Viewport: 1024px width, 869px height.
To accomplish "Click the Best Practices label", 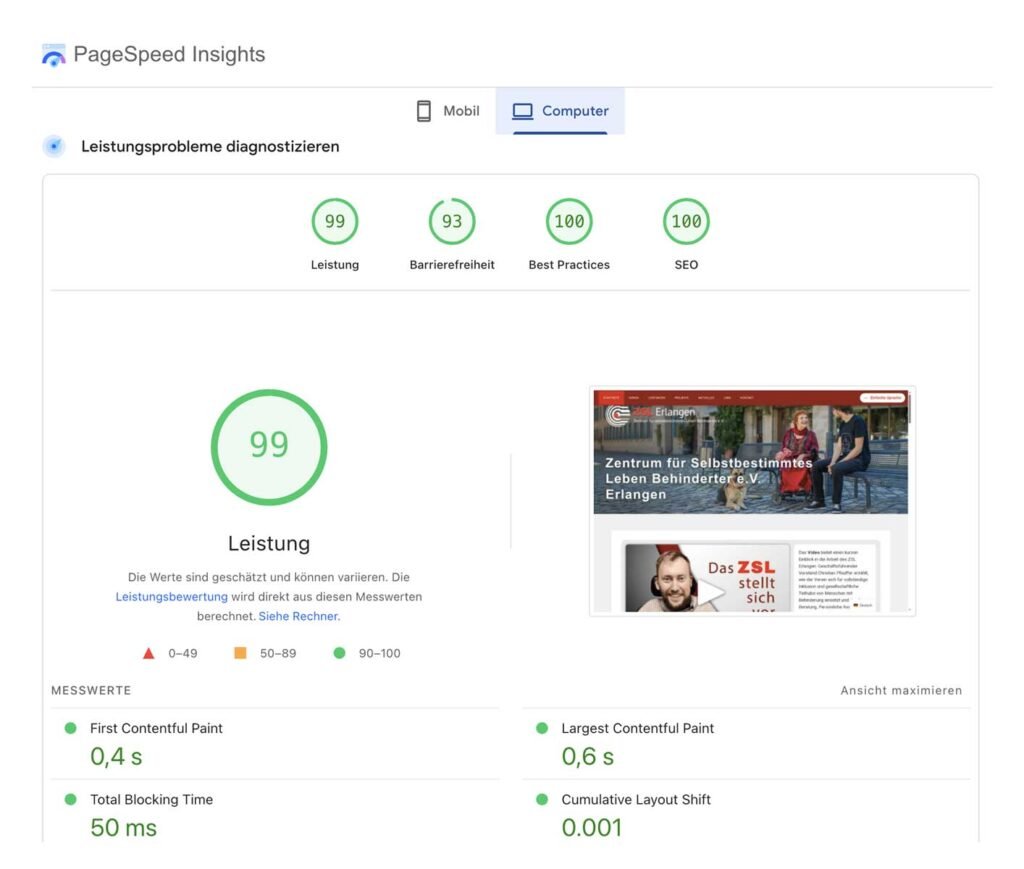I will 569,264.
